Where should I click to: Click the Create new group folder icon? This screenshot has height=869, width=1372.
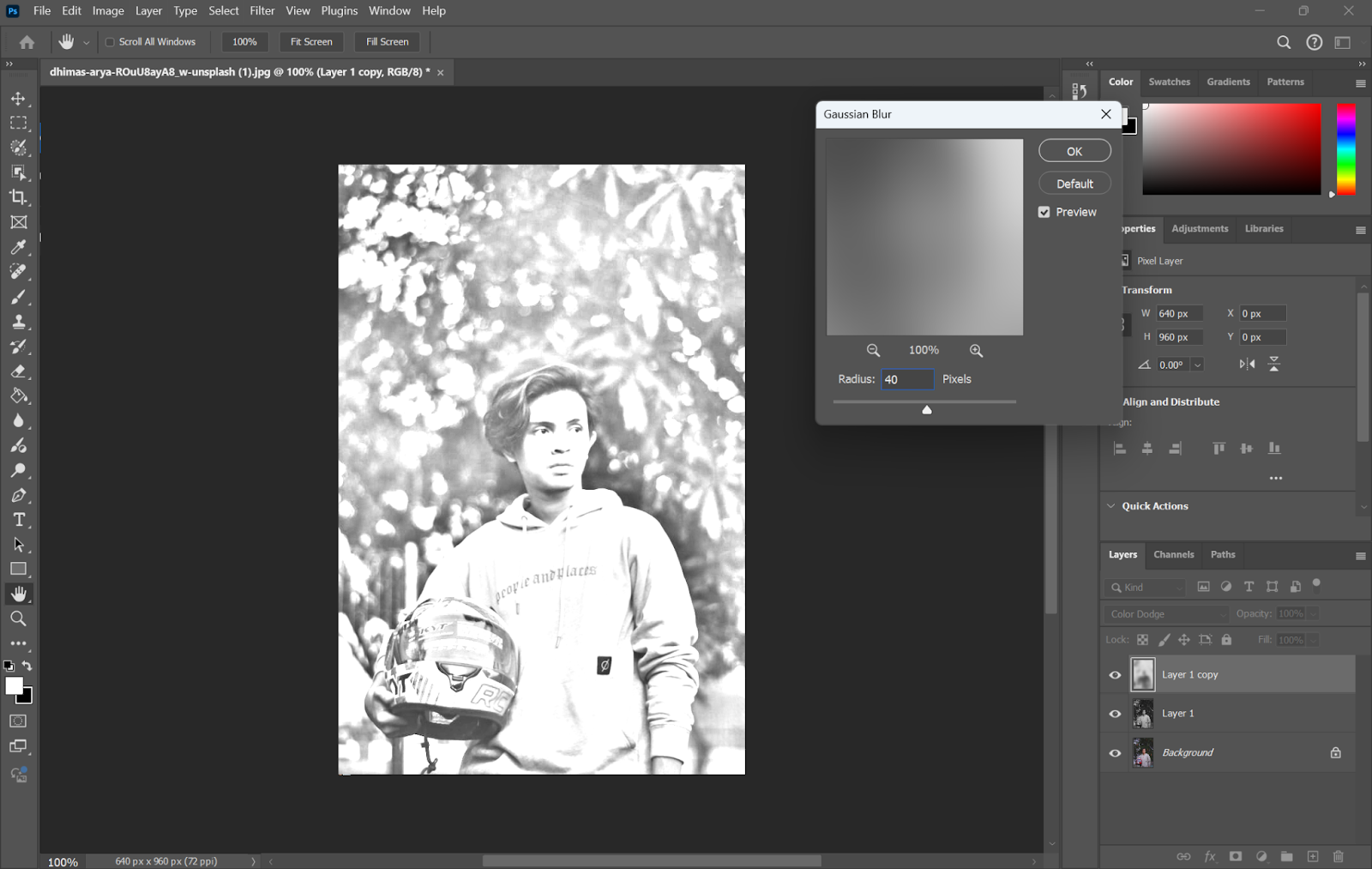point(1286,856)
